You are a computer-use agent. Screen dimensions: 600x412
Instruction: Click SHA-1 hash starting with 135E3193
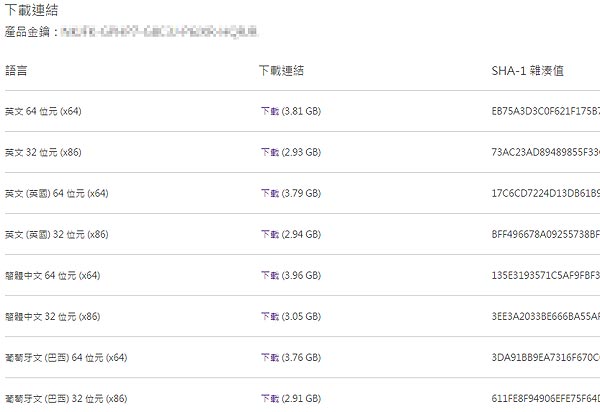click(545, 275)
